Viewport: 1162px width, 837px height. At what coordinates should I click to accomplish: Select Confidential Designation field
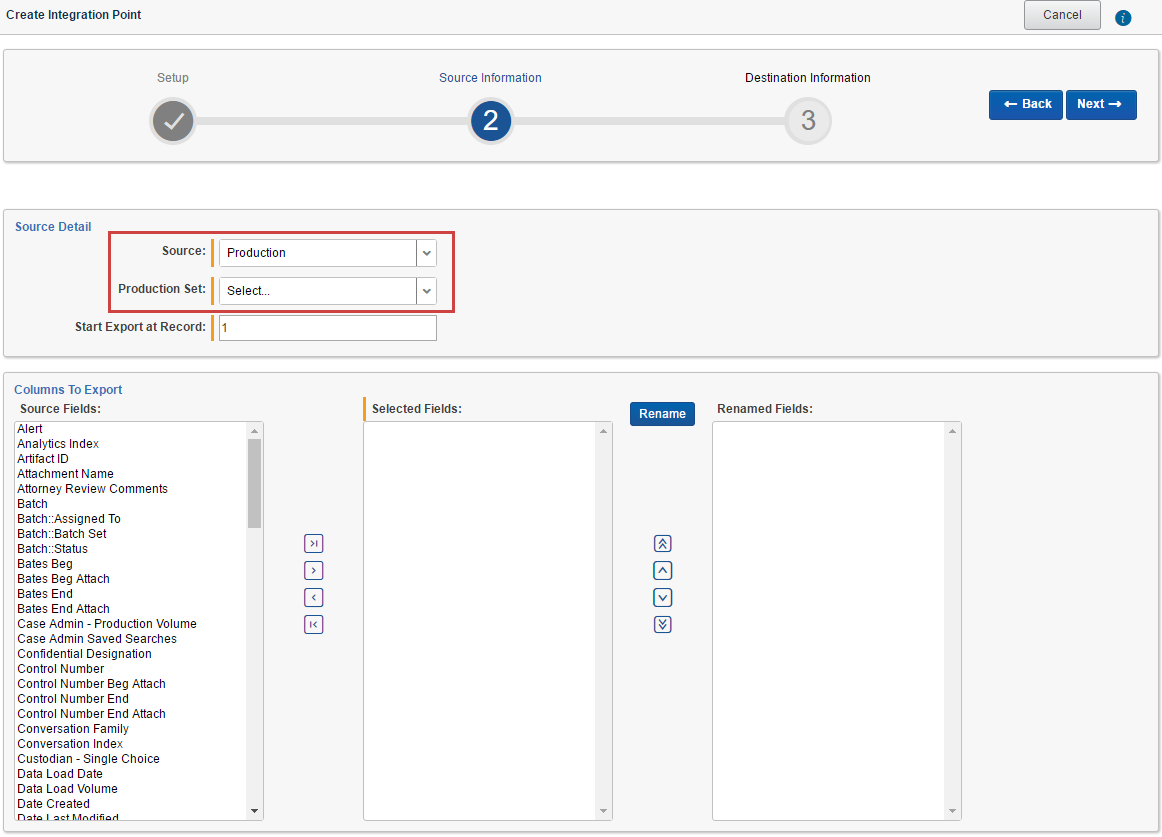pos(84,654)
